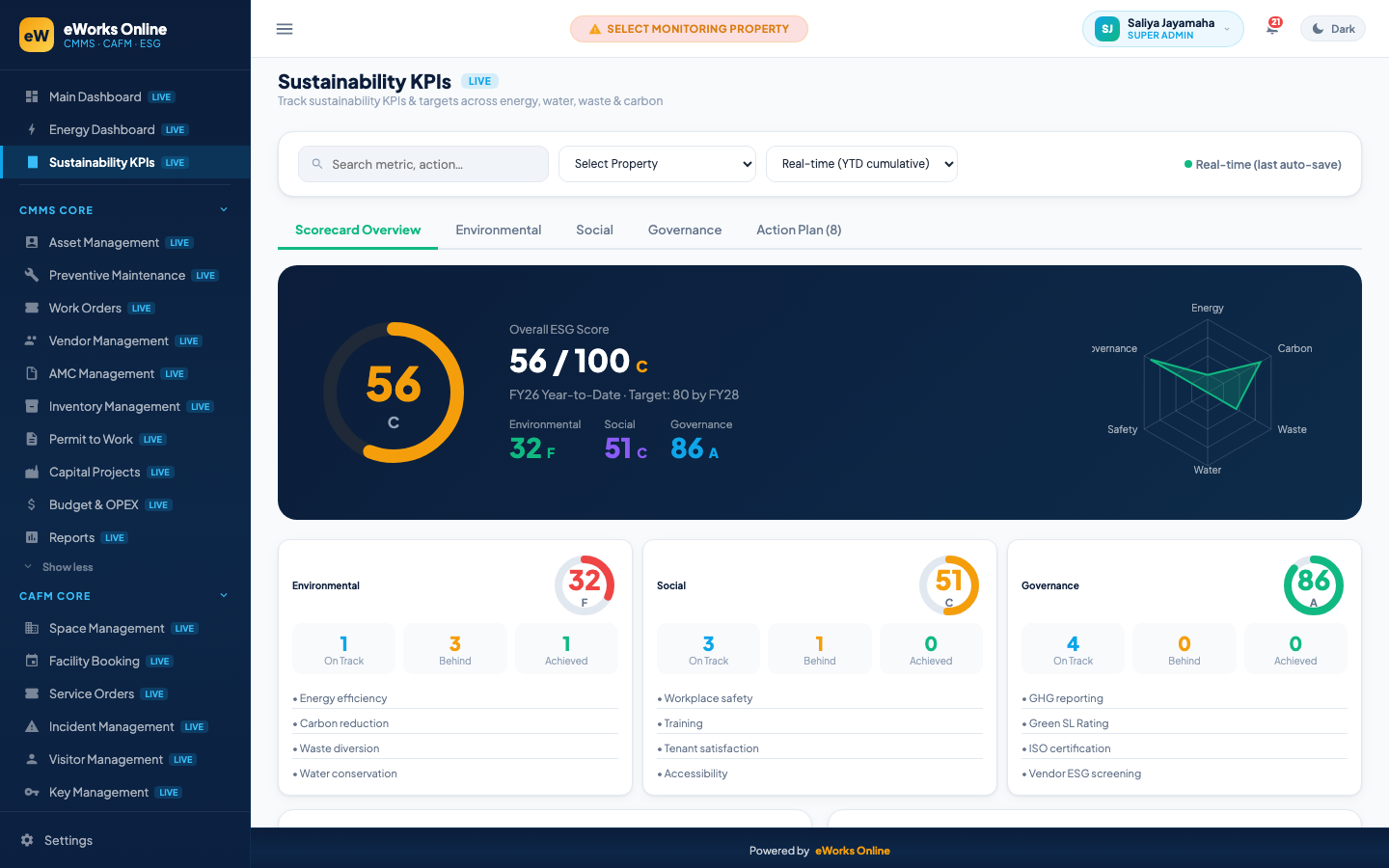
Task: Open Work Orders sidebar link
Action: (125, 308)
